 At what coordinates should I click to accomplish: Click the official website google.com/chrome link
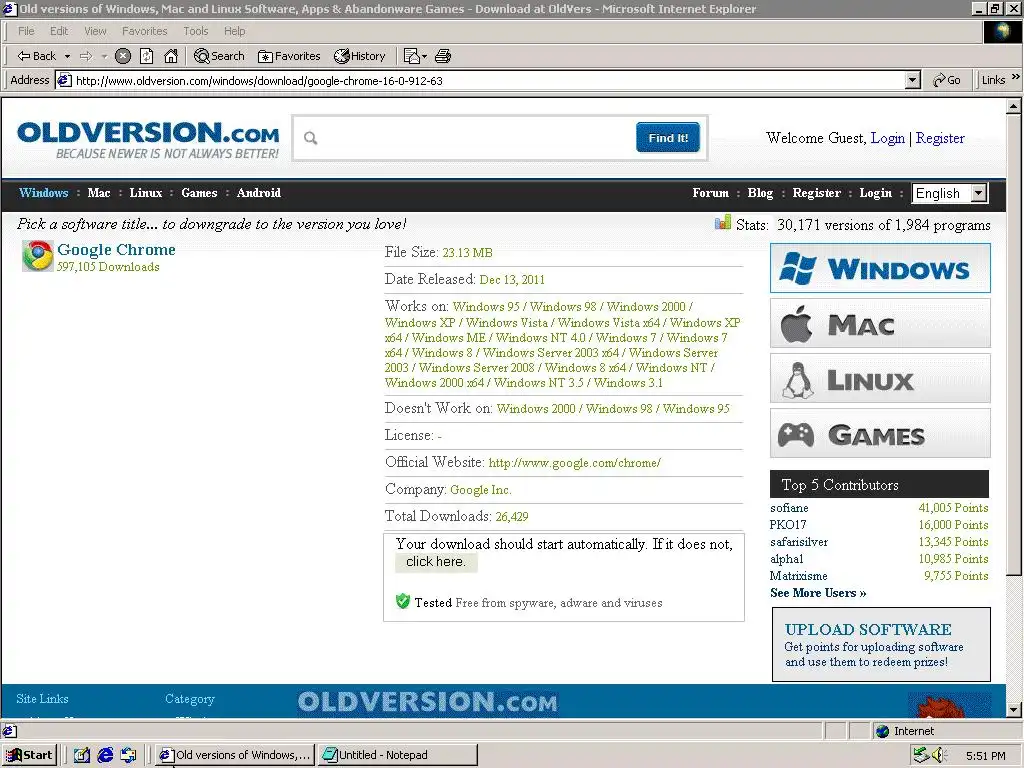pyautogui.click(x=575, y=463)
